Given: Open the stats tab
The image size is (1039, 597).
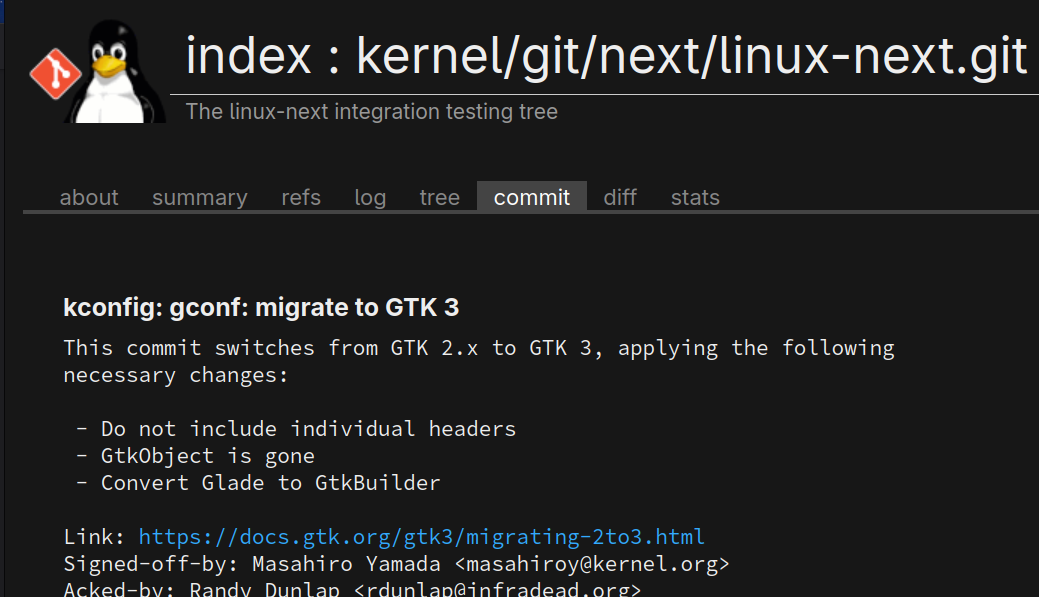Looking at the screenshot, I should coord(695,197).
